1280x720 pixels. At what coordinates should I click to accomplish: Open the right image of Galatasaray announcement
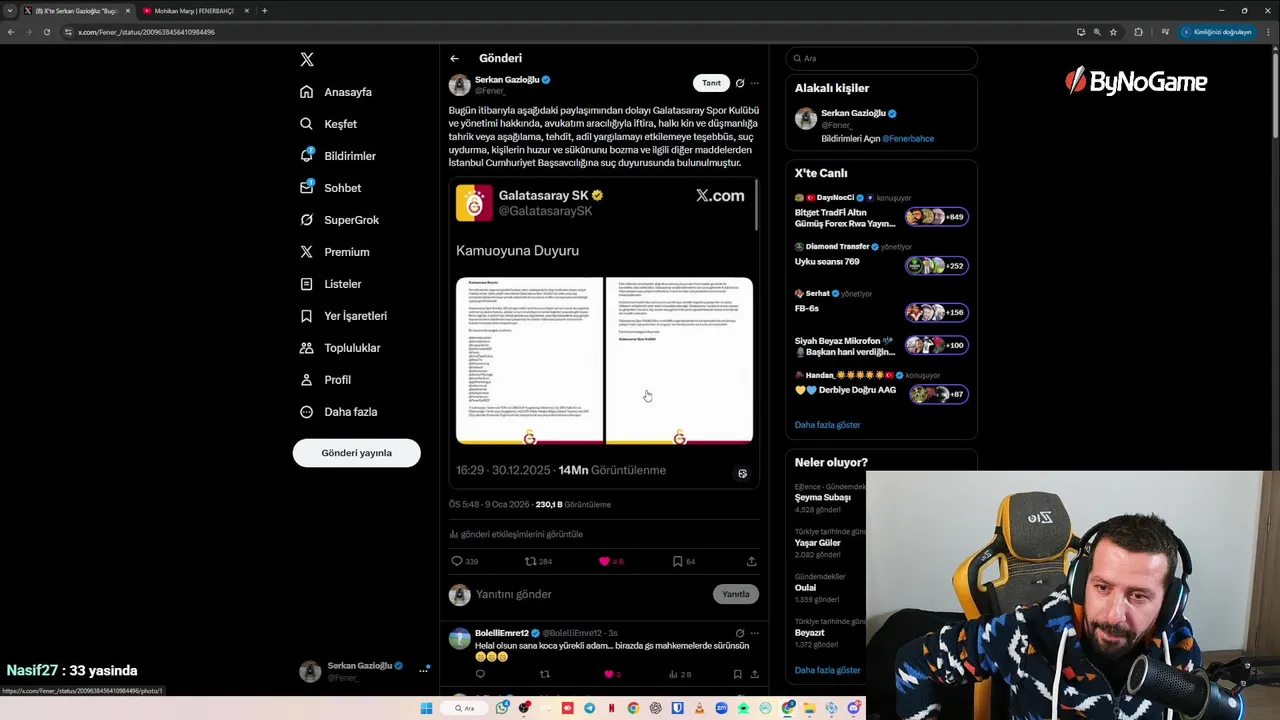click(679, 360)
